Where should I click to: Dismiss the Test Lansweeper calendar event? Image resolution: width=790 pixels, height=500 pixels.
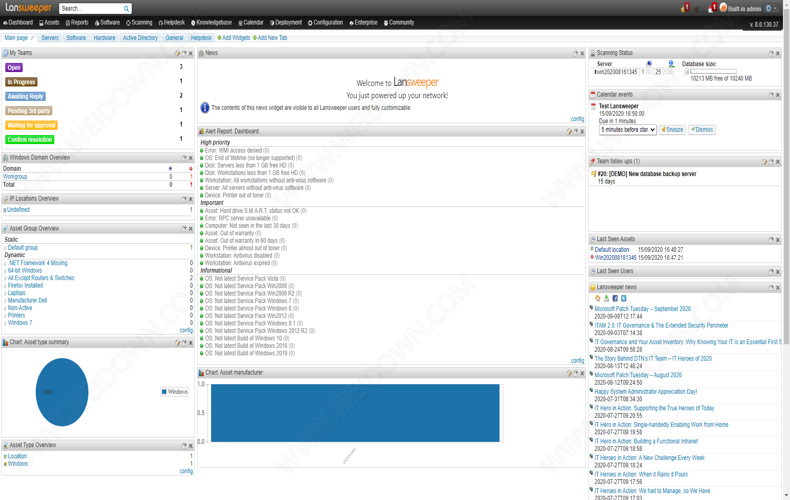[x=702, y=130]
